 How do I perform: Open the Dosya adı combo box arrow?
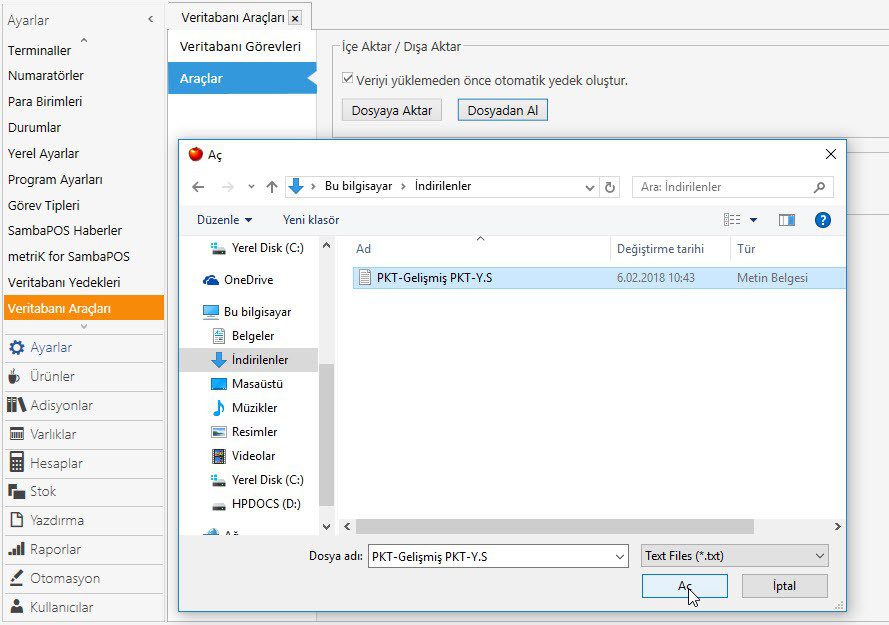[x=620, y=556]
